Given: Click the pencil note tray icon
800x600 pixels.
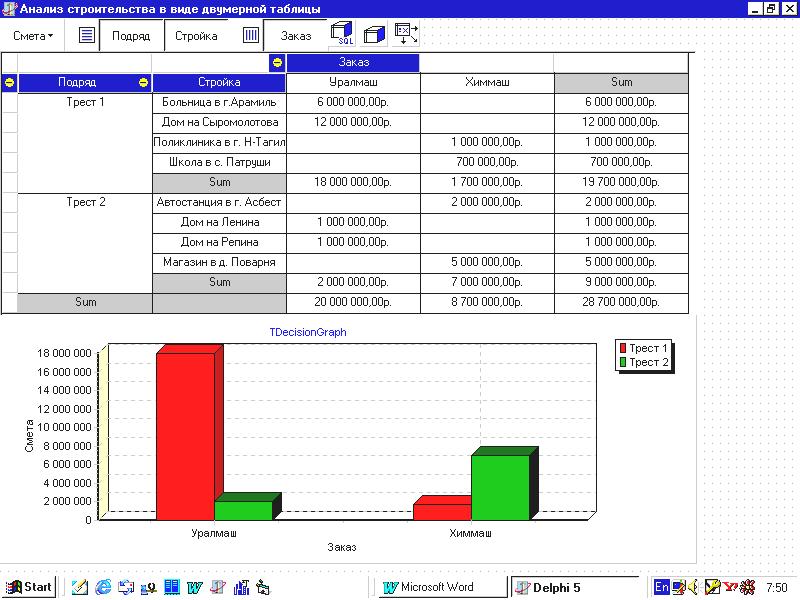Looking at the screenshot, I should tap(712, 587).
